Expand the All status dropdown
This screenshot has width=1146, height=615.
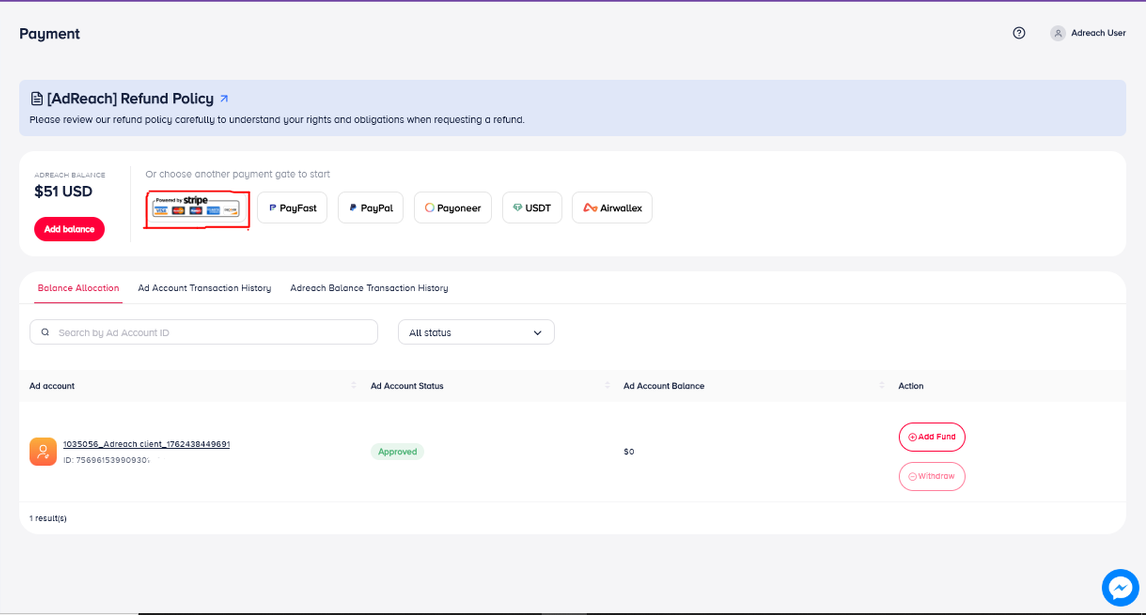click(476, 332)
